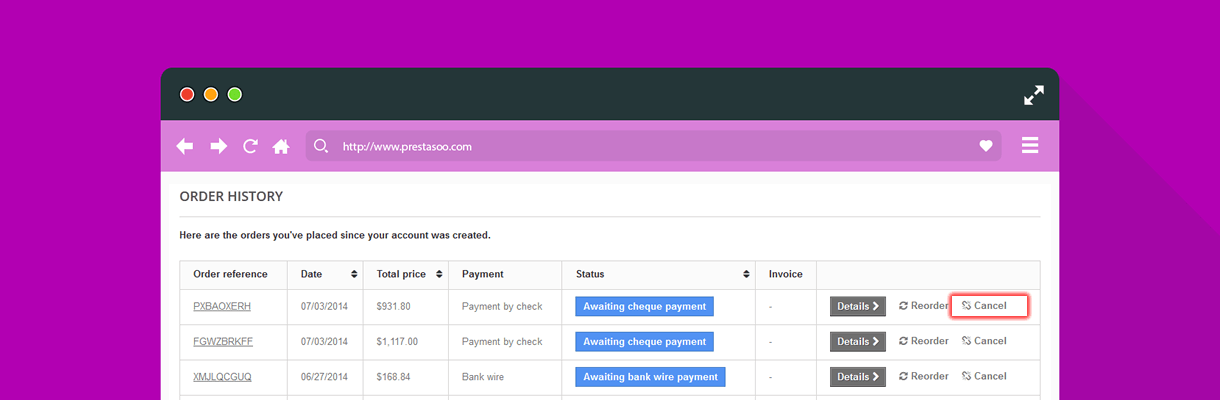Click the Payment column header
1220x400 pixels.
click(483, 274)
